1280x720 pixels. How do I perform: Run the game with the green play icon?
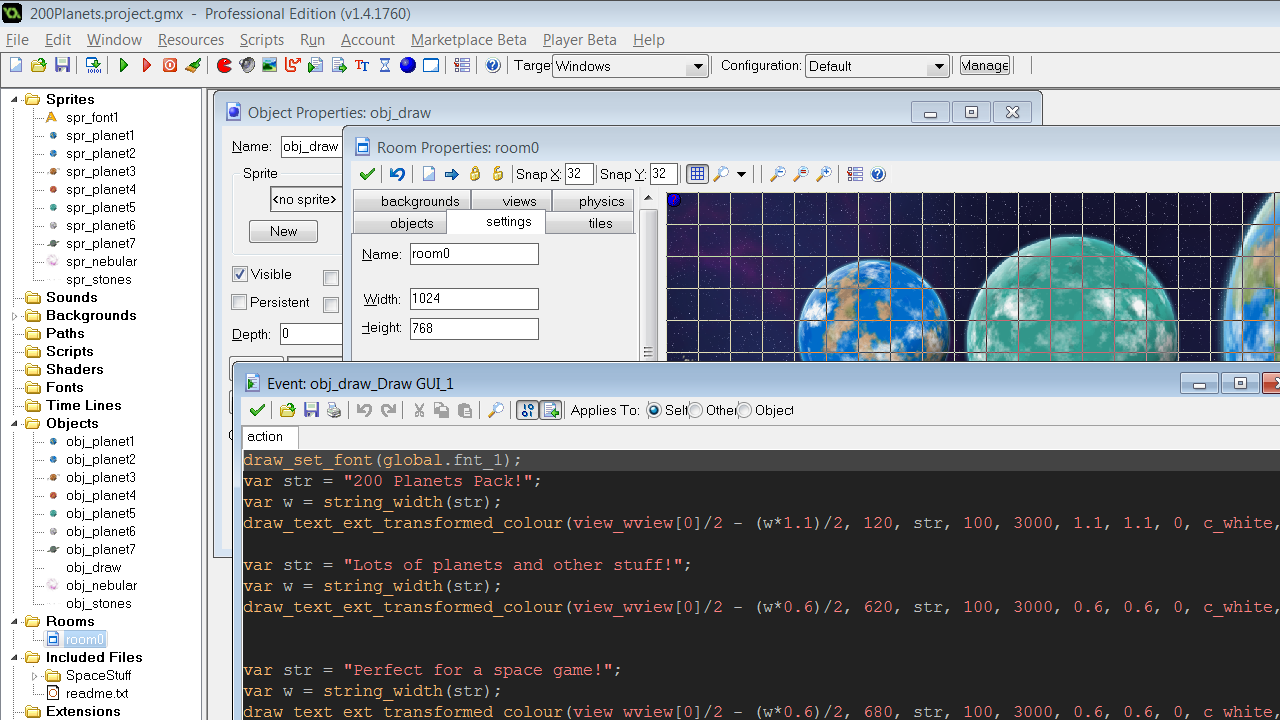tap(124, 64)
